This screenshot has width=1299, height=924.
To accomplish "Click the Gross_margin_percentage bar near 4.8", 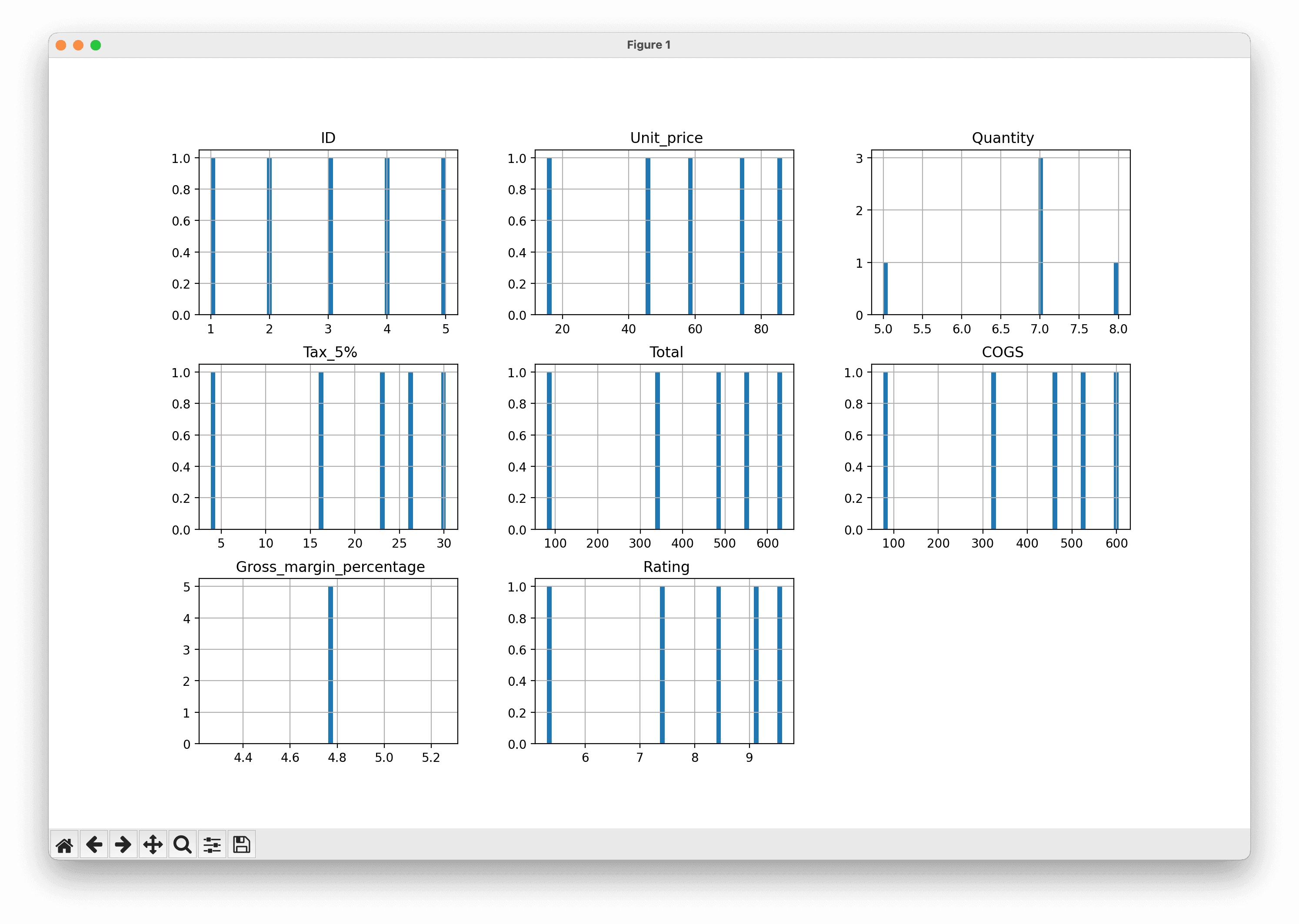I will pyautogui.click(x=330, y=665).
